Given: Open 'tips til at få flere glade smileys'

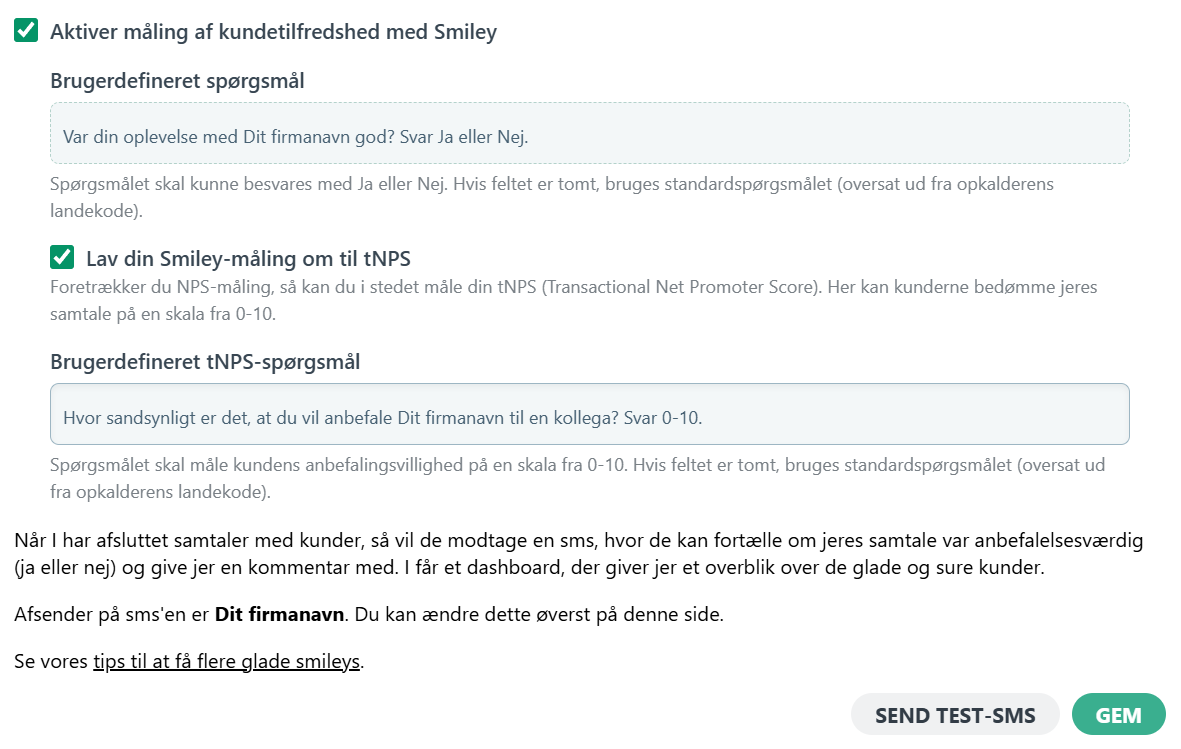Looking at the screenshot, I should click(x=227, y=661).
